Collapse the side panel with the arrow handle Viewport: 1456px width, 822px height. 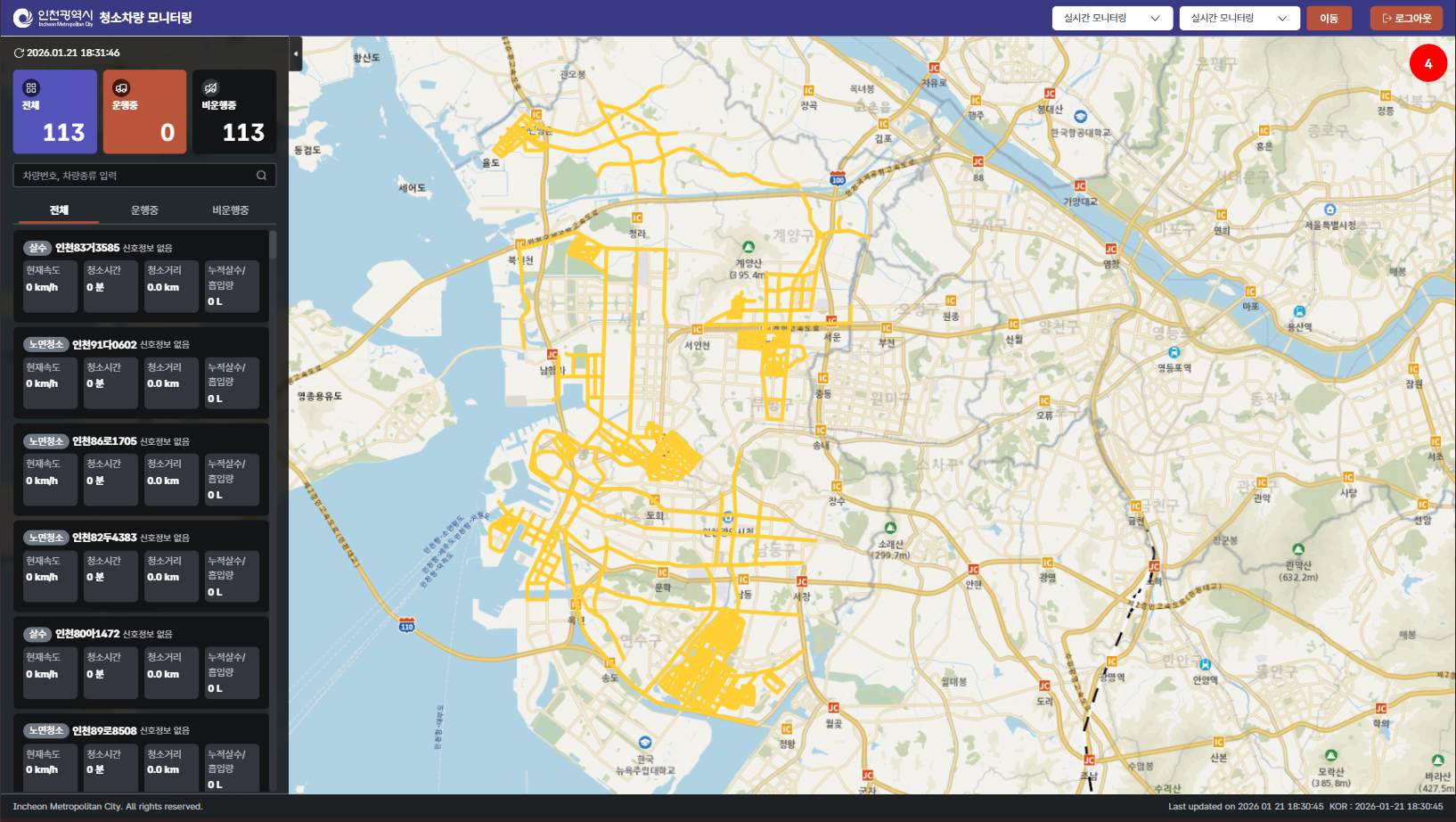point(295,53)
